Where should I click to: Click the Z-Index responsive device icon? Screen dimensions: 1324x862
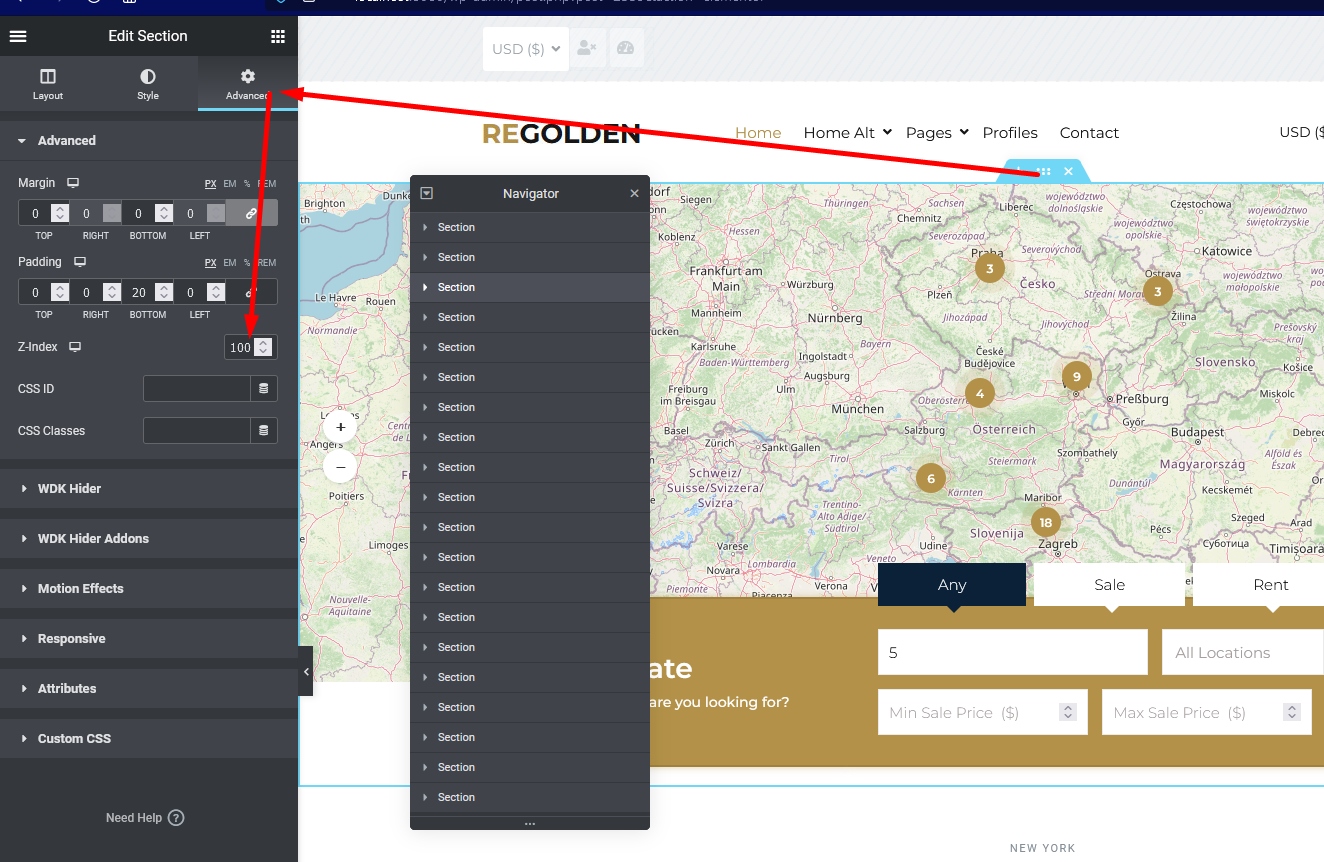coord(75,347)
